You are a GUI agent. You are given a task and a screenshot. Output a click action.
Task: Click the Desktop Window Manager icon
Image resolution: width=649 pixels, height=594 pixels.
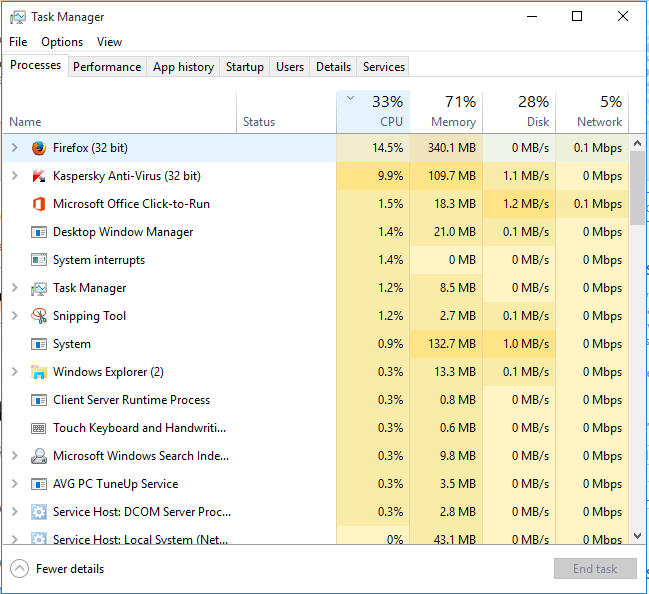point(39,232)
